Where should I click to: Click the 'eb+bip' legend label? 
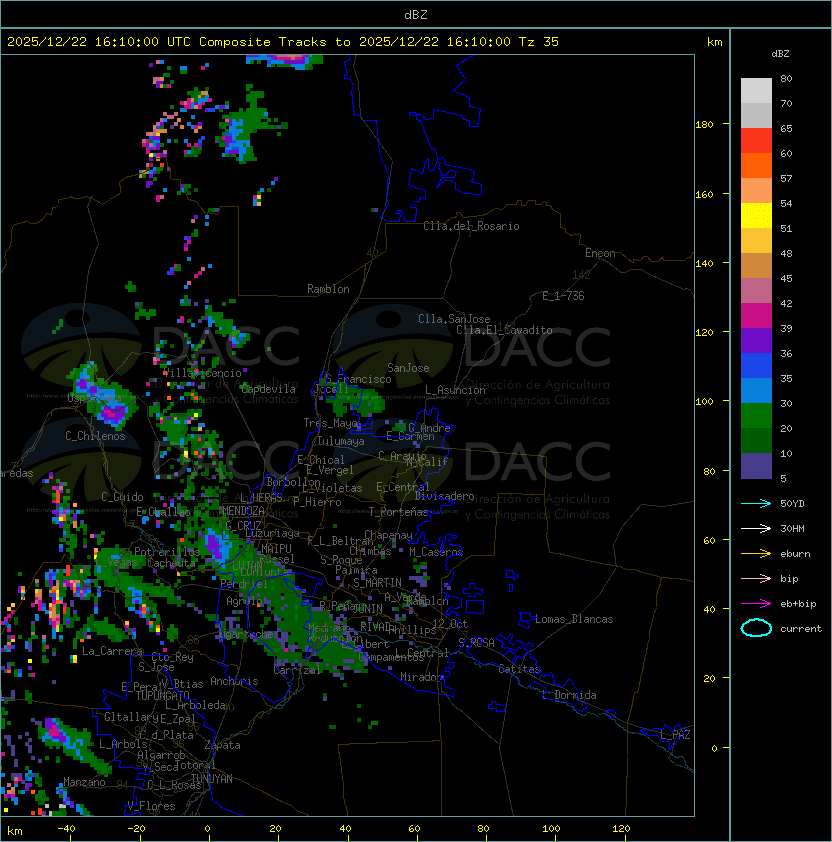[798, 604]
